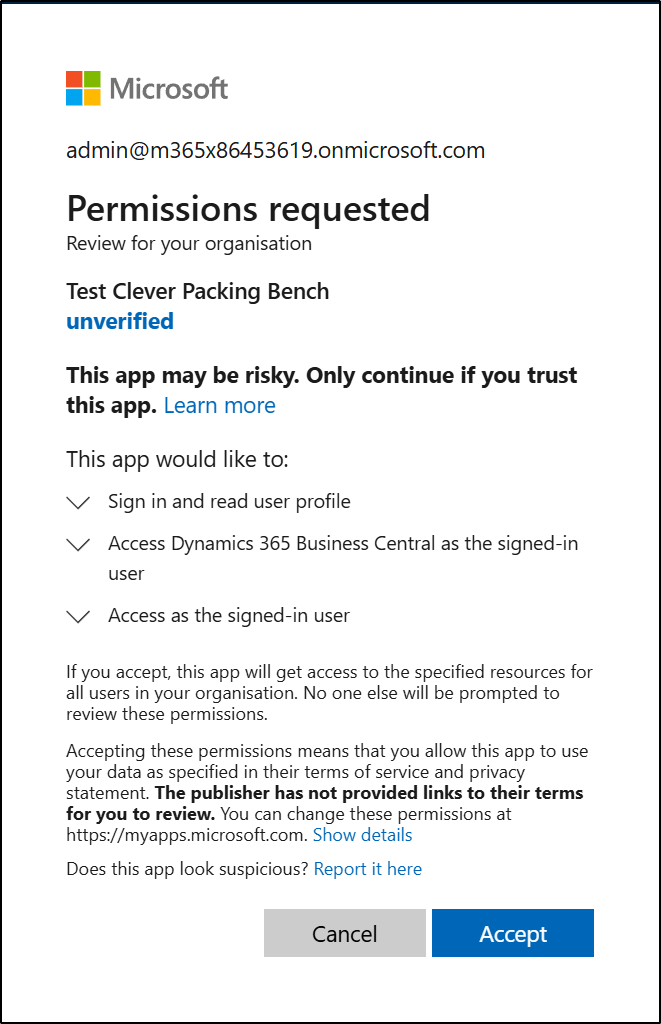Click the Microsoft wordmark text
661x1024 pixels.
(x=169, y=89)
